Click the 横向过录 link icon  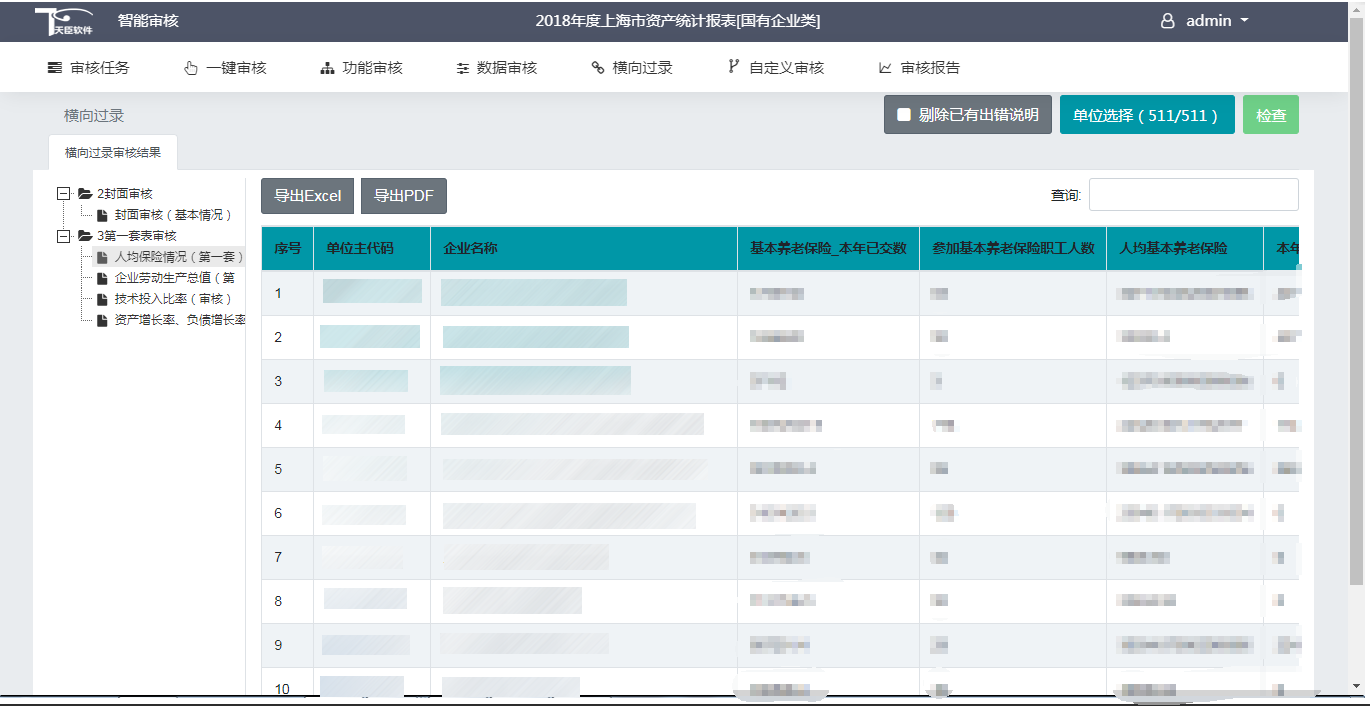tap(598, 68)
